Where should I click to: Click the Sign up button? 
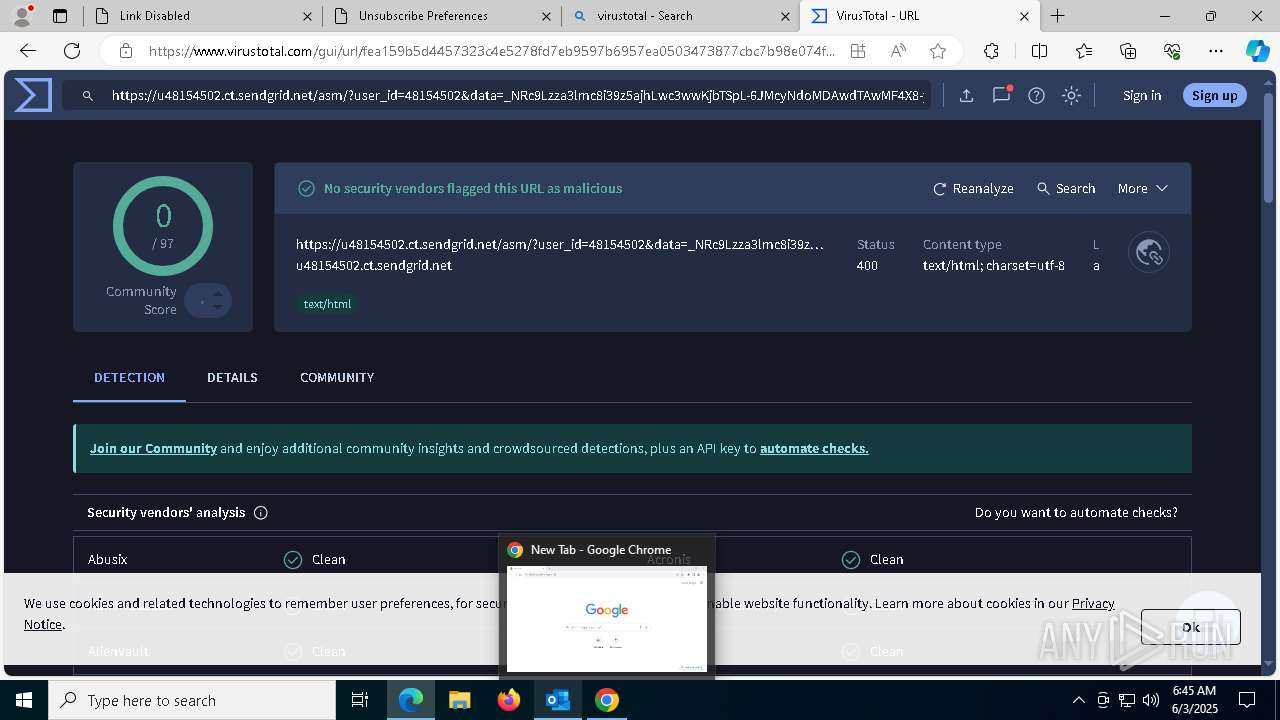click(1214, 95)
